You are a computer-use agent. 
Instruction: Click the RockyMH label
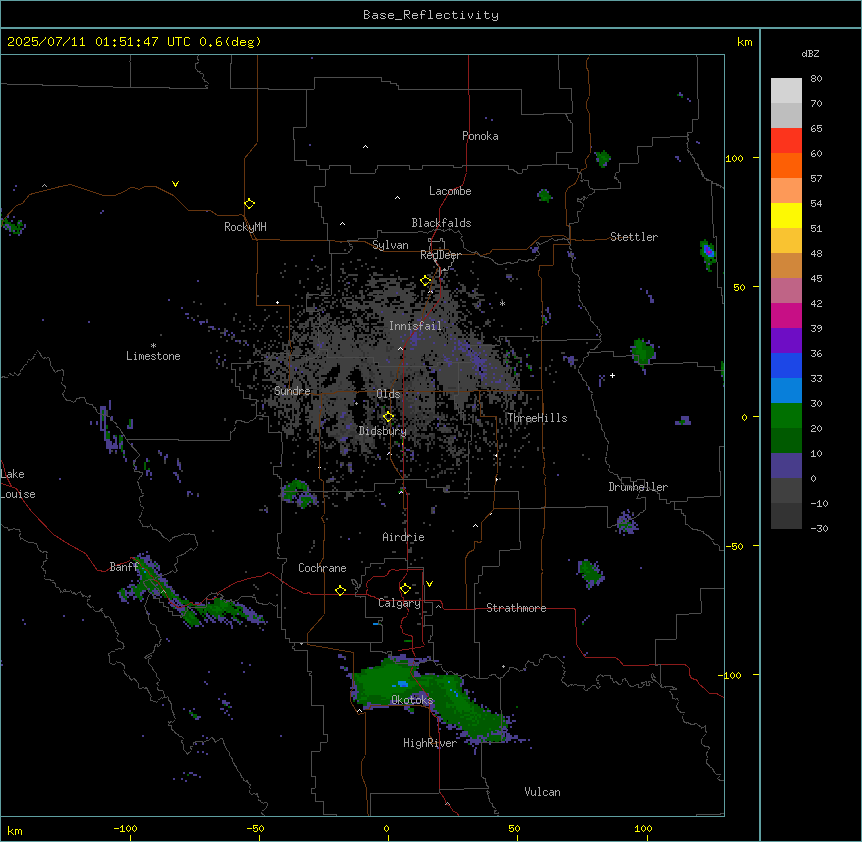(x=245, y=227)
